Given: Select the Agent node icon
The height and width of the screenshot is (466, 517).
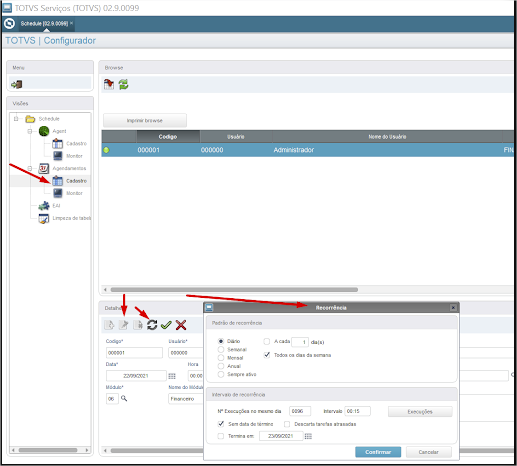Looking at the screenshot, I should point(44,131).
